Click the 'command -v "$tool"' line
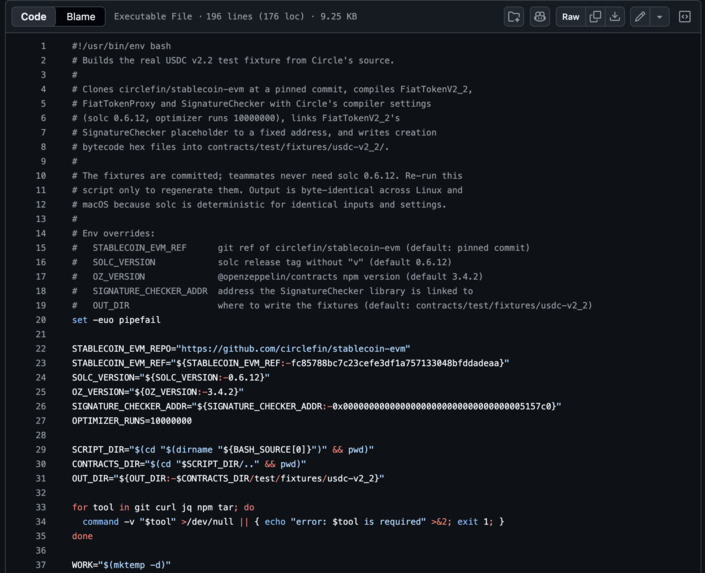Viewport: 705px width, 573px height. click(293, 522)
